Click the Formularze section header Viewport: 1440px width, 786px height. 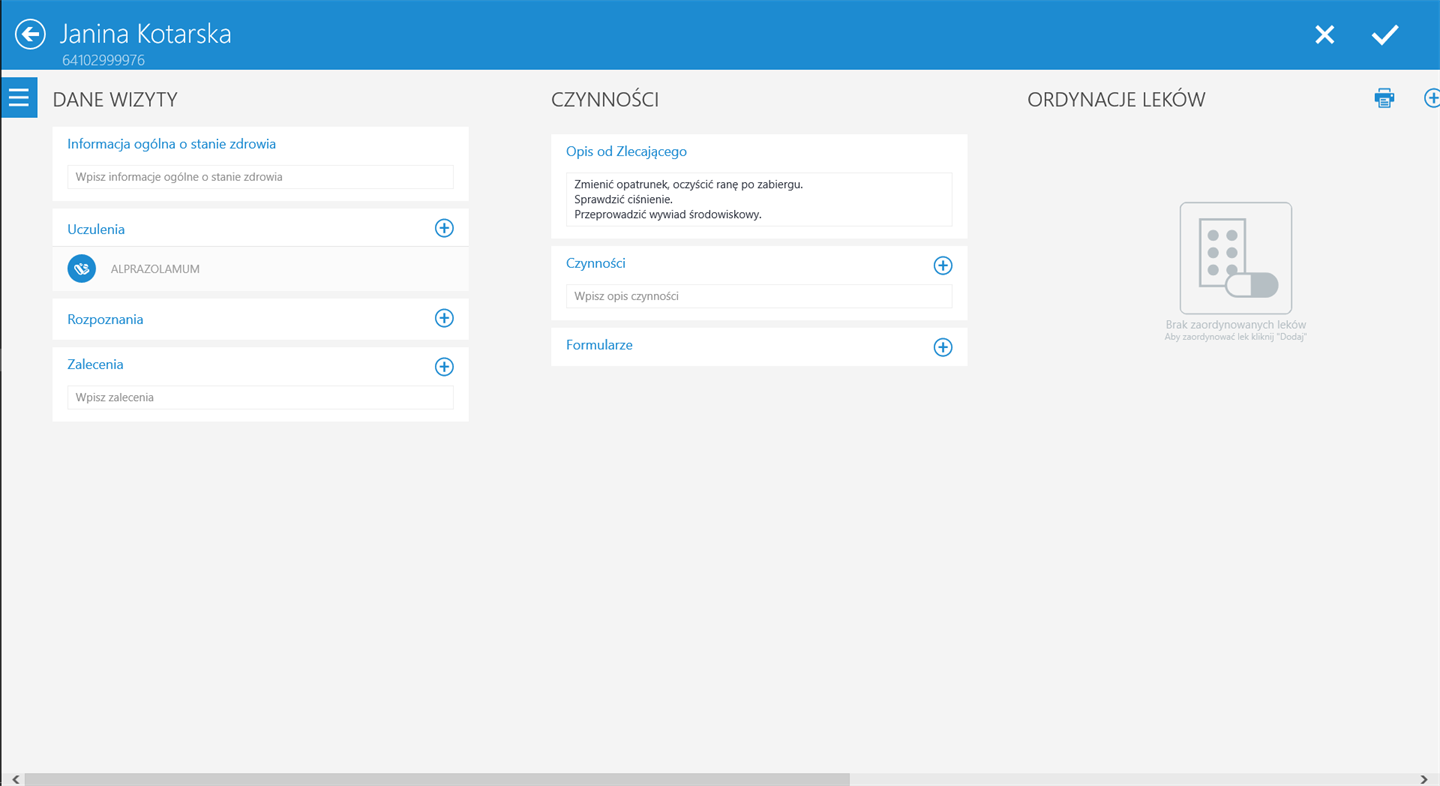tap(599, 345)
